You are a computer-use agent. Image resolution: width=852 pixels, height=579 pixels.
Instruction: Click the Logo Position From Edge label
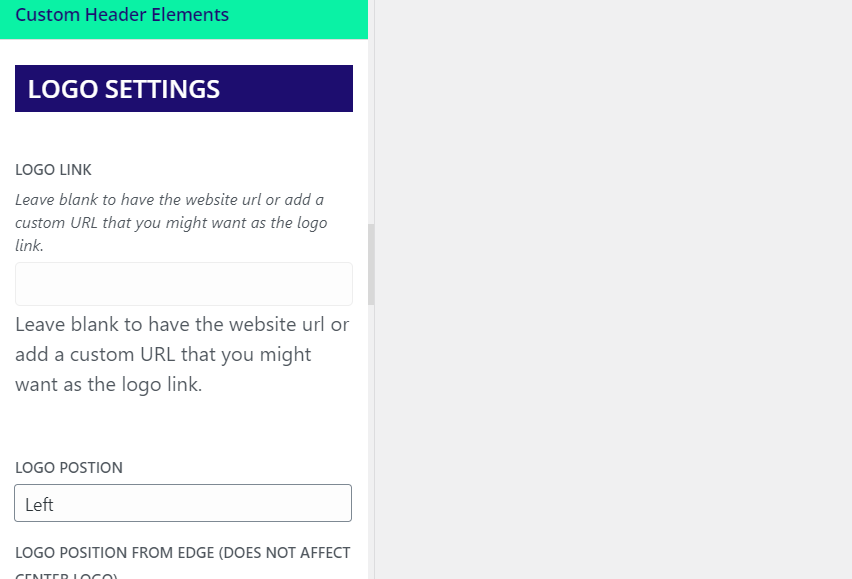click(x=183, y=553)
